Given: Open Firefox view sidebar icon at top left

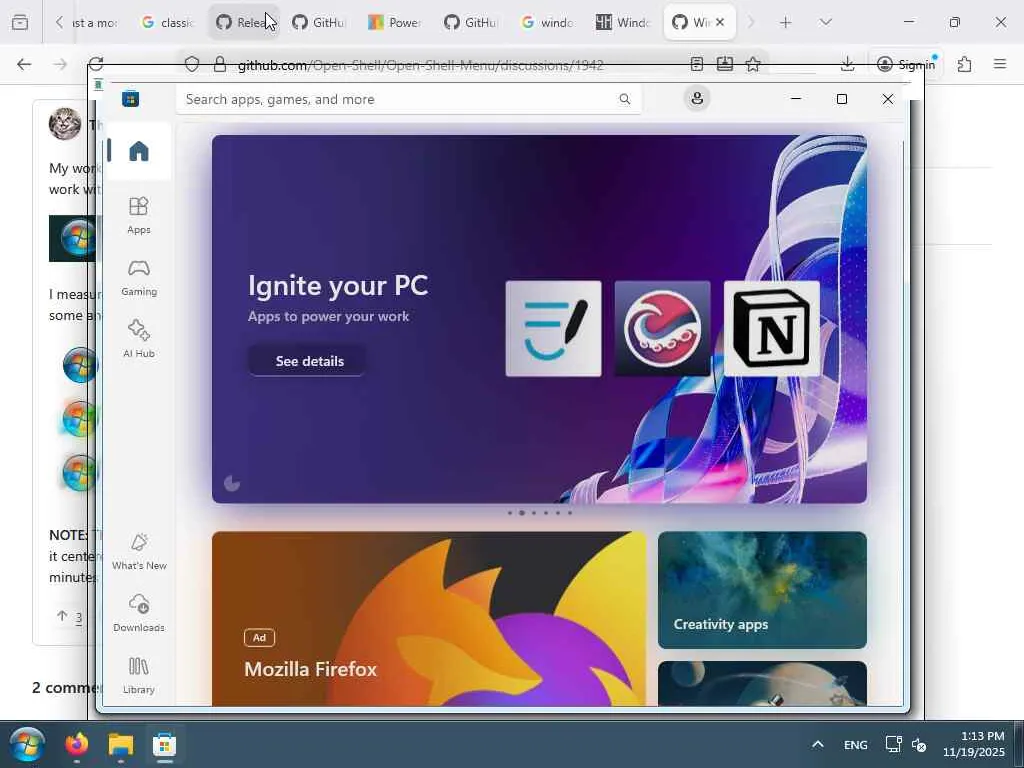Looking at the screenshot, I should (x=20, y=23).
